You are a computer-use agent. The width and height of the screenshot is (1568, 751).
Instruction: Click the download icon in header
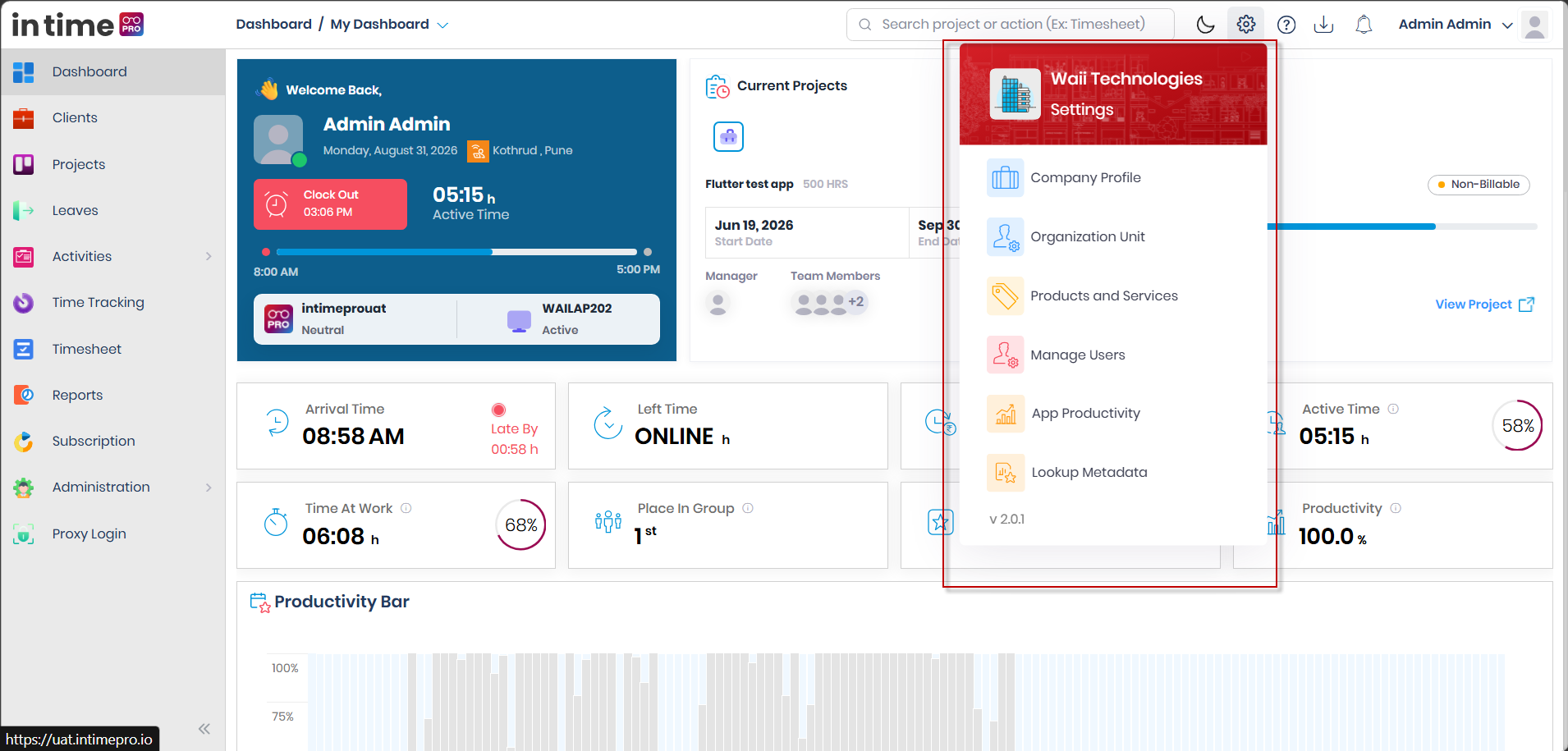pos(1323,25)
